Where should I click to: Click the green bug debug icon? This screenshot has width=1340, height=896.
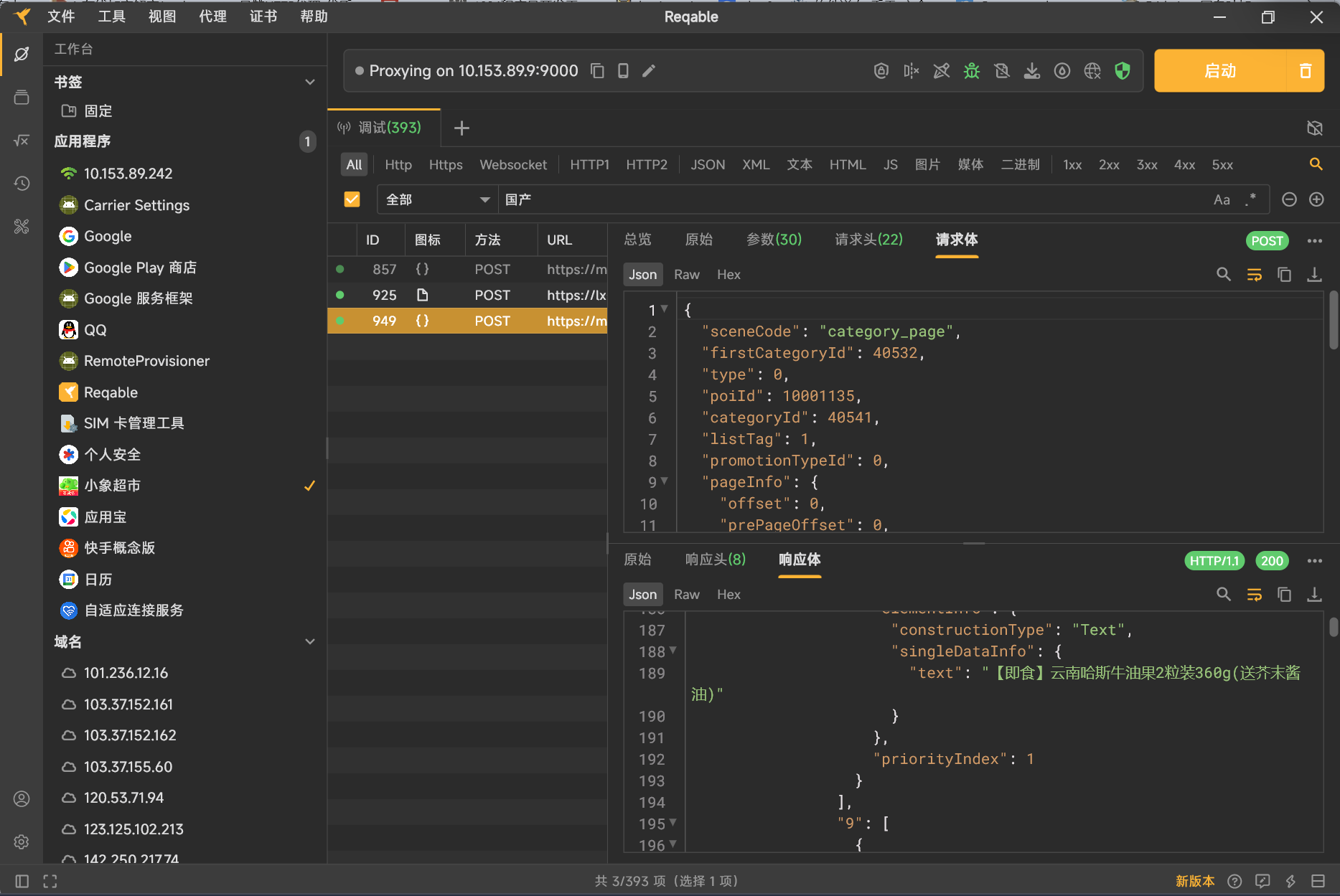pyautogui.click(x=971, y=71)
